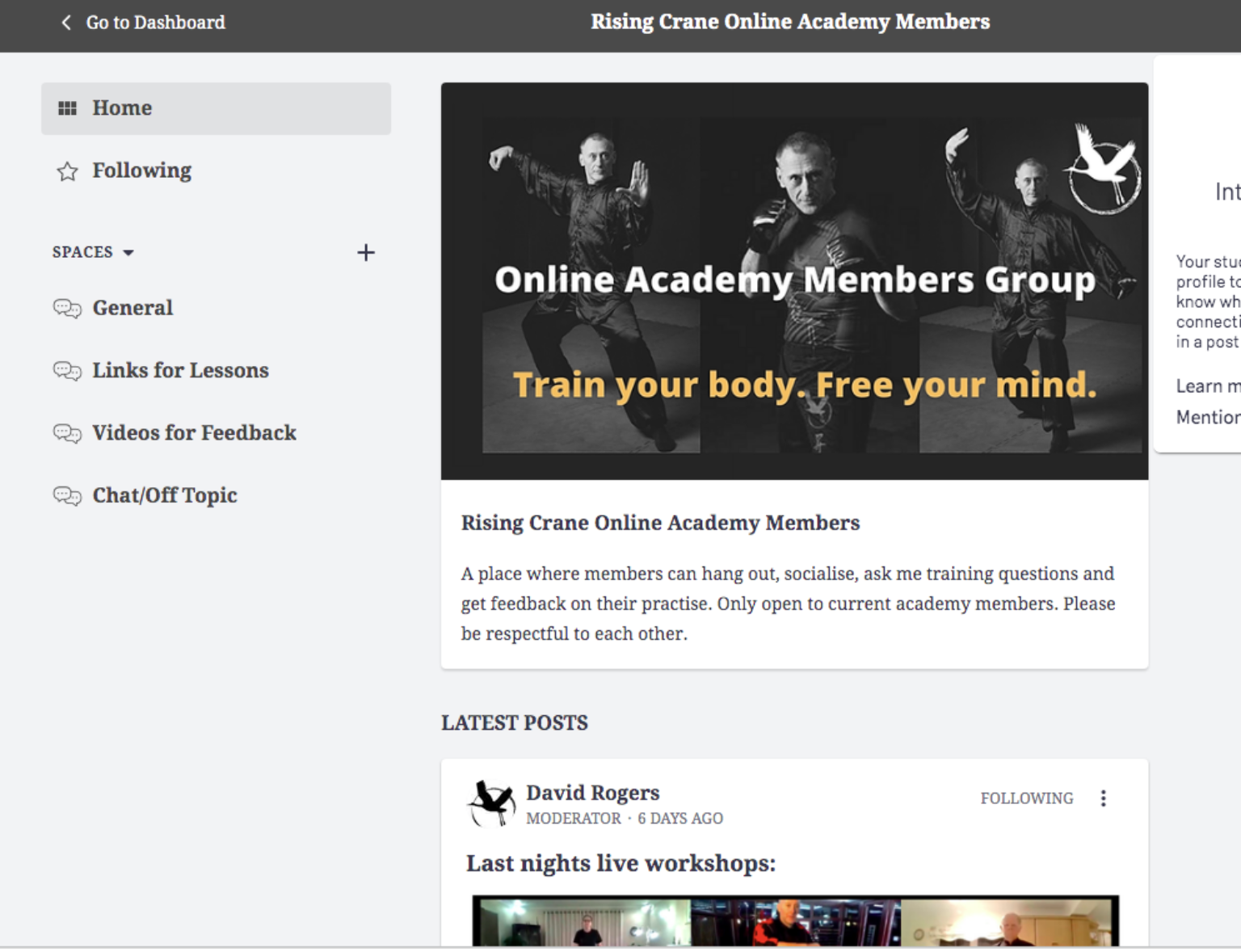This screenshot has width=1241, height=952.
Task: Click the Chat/Off Topic chat icon
Action: [x=67, y=495]
